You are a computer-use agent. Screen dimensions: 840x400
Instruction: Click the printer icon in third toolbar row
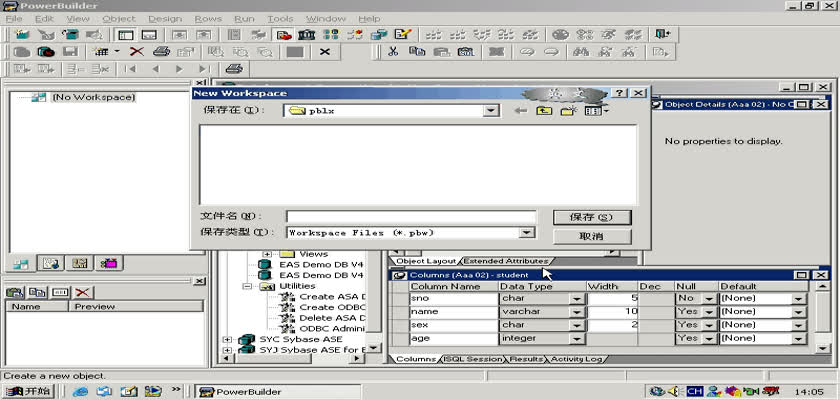point(234,69)
